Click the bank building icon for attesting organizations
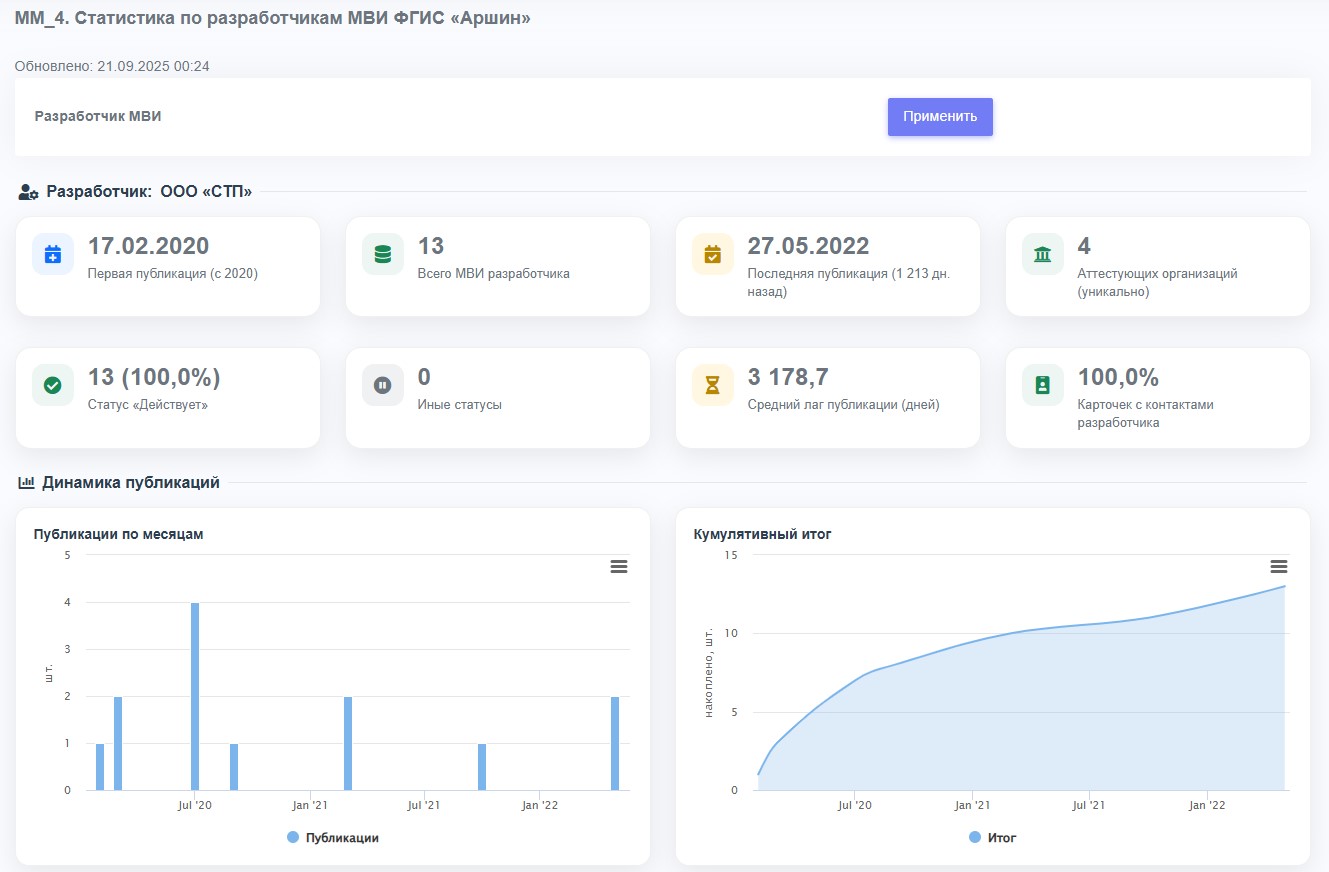This screenshot has height=872, width=1329. (1043, 255)
